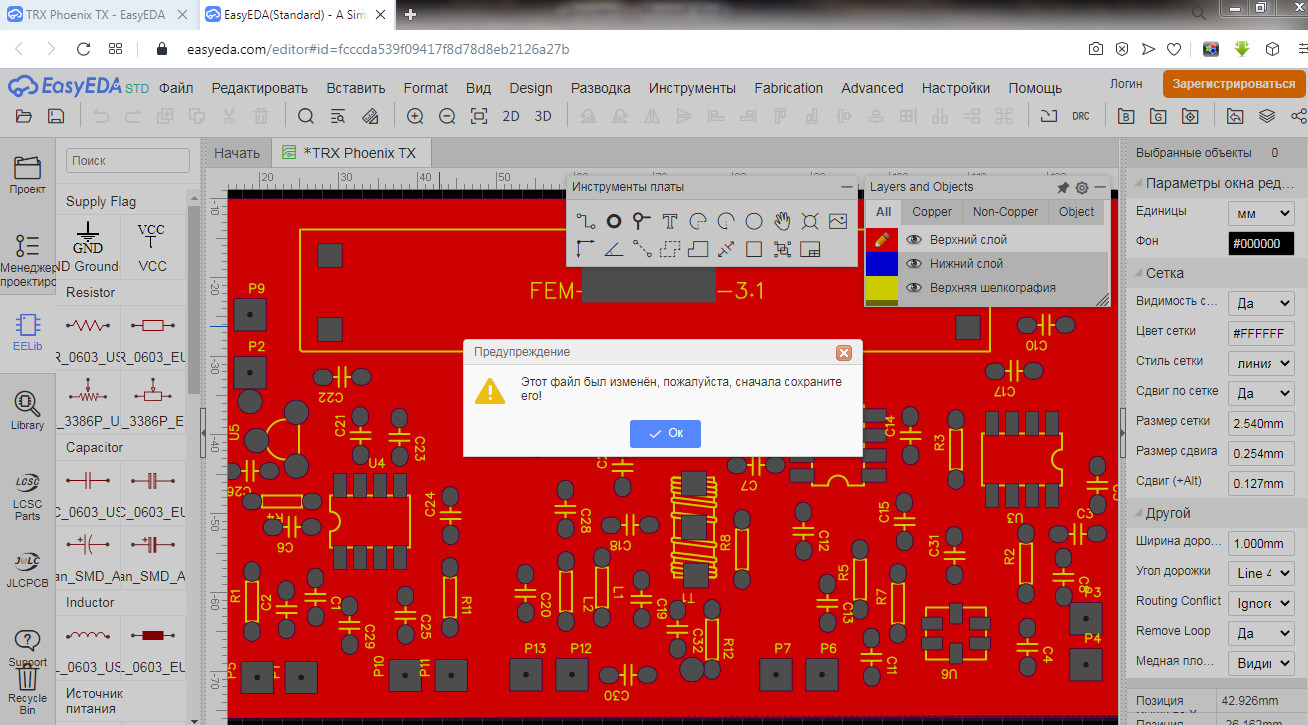Image resolution: width=1308 pixels, height=725 pixels.
Task: Select the Track routing tool
Action: click(x=586, y=221)
